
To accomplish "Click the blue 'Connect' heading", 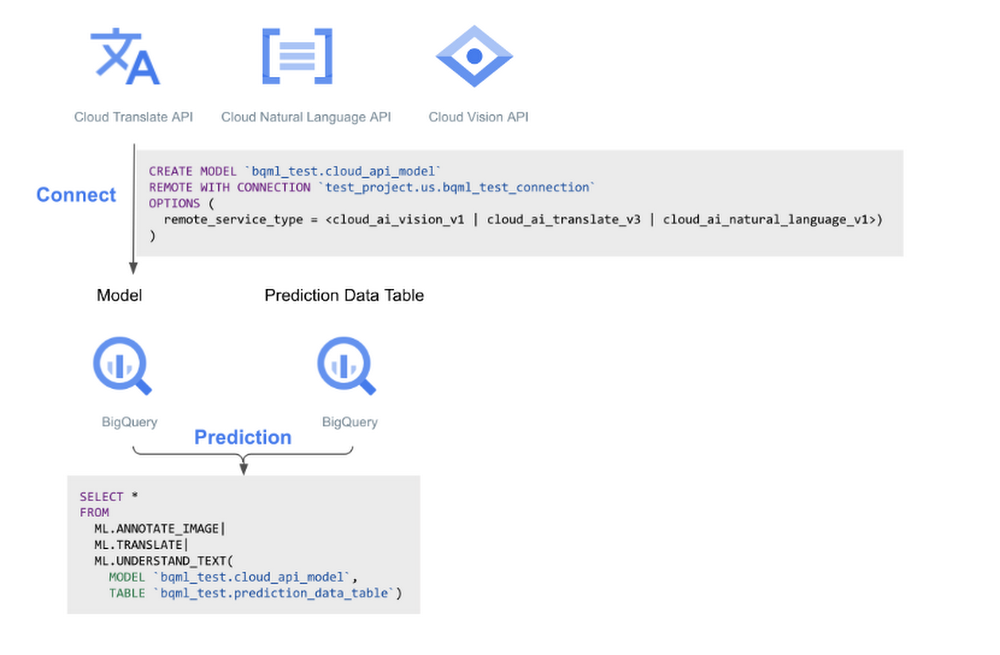I will pyautogui.click(x=76, y=195).
